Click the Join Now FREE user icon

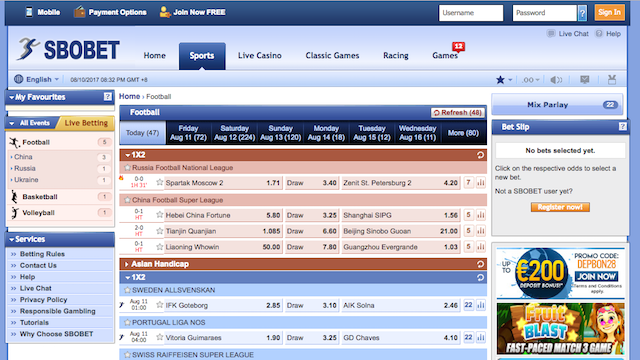(x=164, y=12)
